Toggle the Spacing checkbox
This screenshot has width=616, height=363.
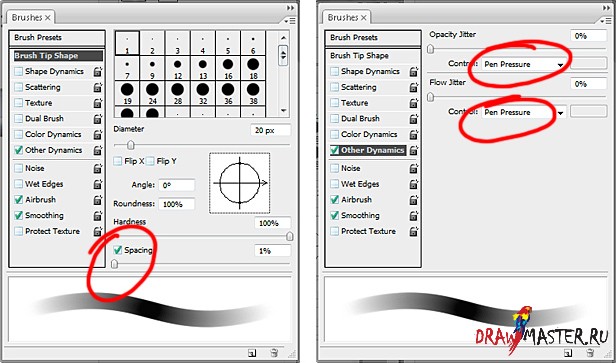pyautogui.click(x=117, y=250)
